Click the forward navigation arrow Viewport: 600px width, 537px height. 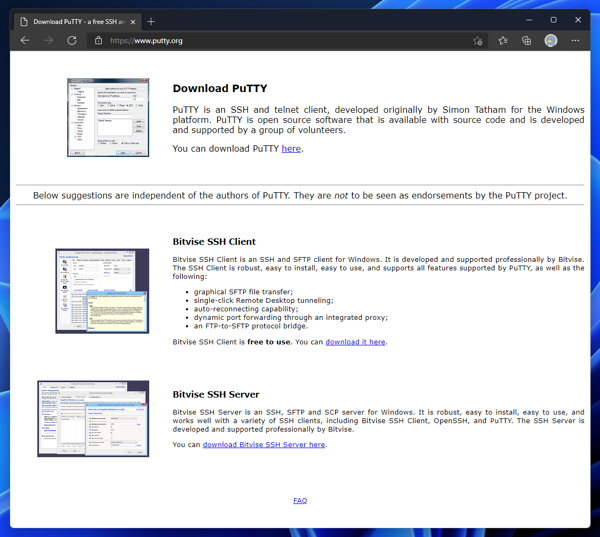pos(48,40)
